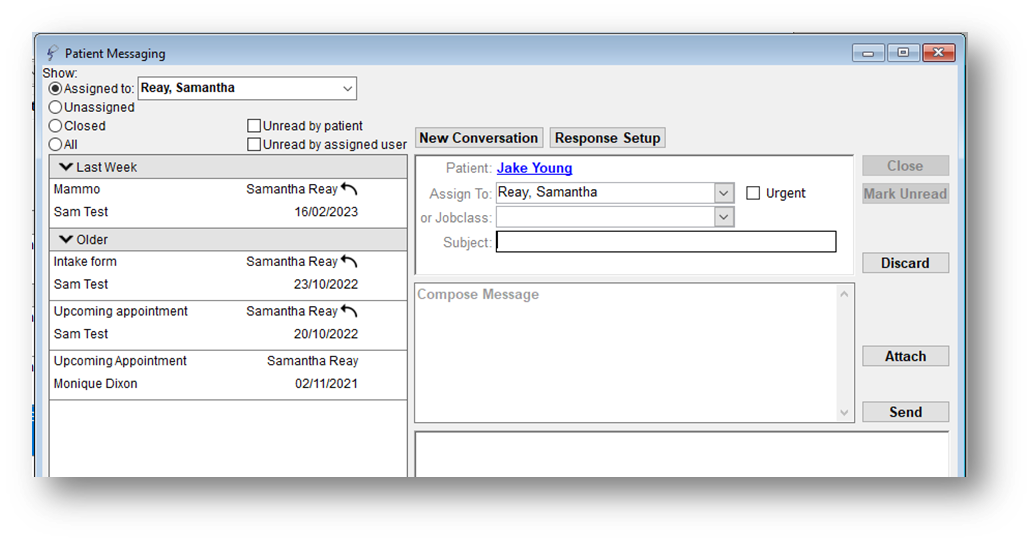Click reply arrow icon on Intake form conversation
1033x542 pixels.
tap(349, 261)
